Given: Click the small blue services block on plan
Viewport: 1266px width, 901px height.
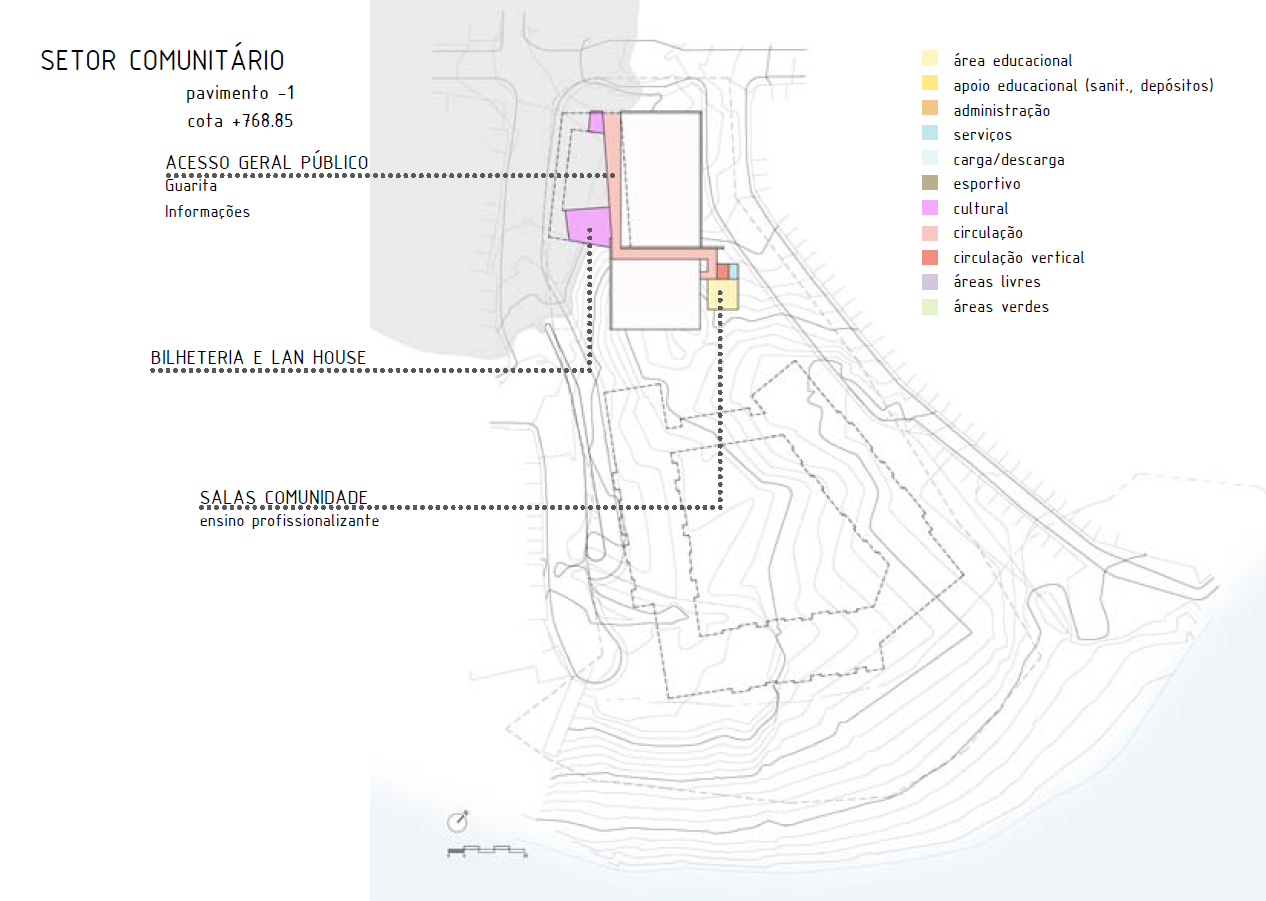Looking at the screenshot, I should [733, 271].
